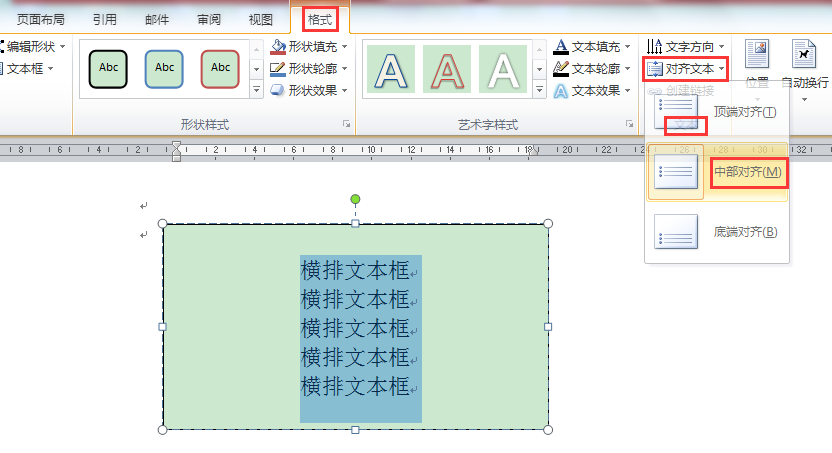Open the 邮件 tab
The image size is (832, 453).
point(157,20)
